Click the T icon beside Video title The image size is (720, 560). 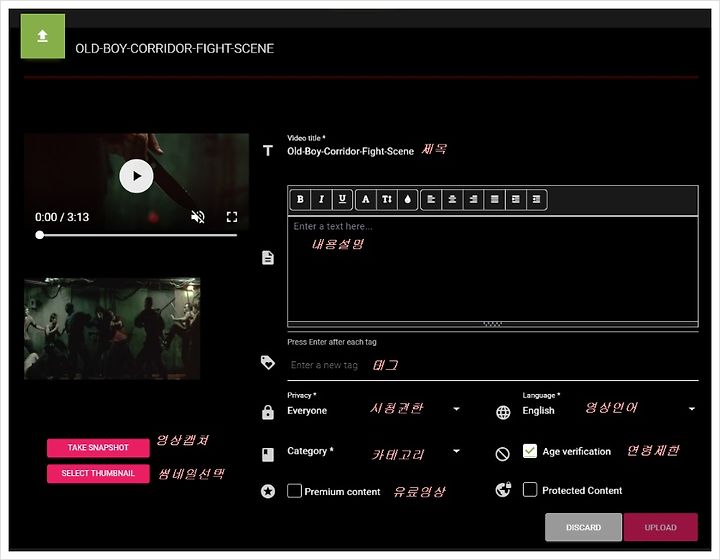(x=268, y=151)
